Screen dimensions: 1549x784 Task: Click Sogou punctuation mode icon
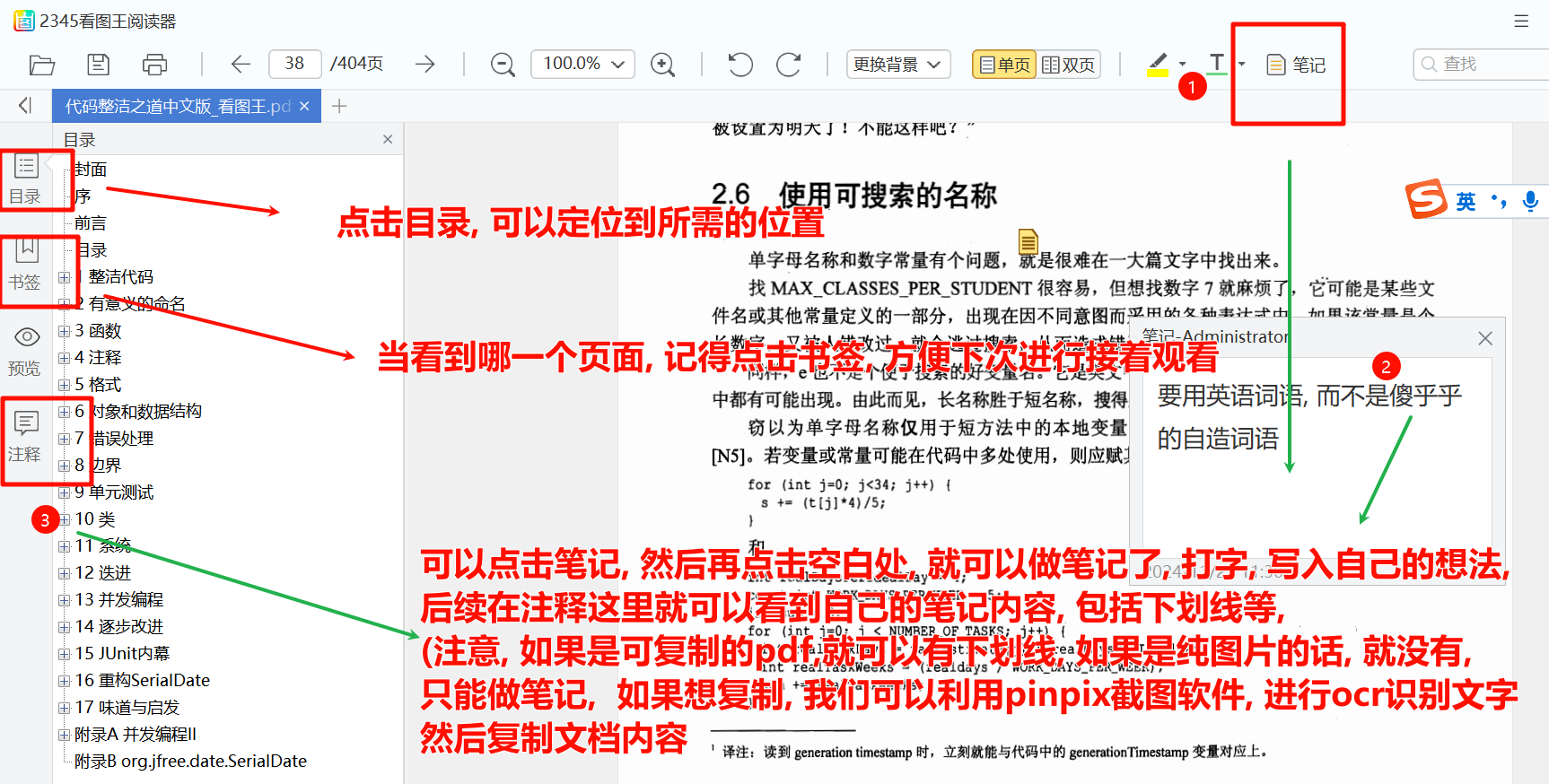[x=1498, y=201]
